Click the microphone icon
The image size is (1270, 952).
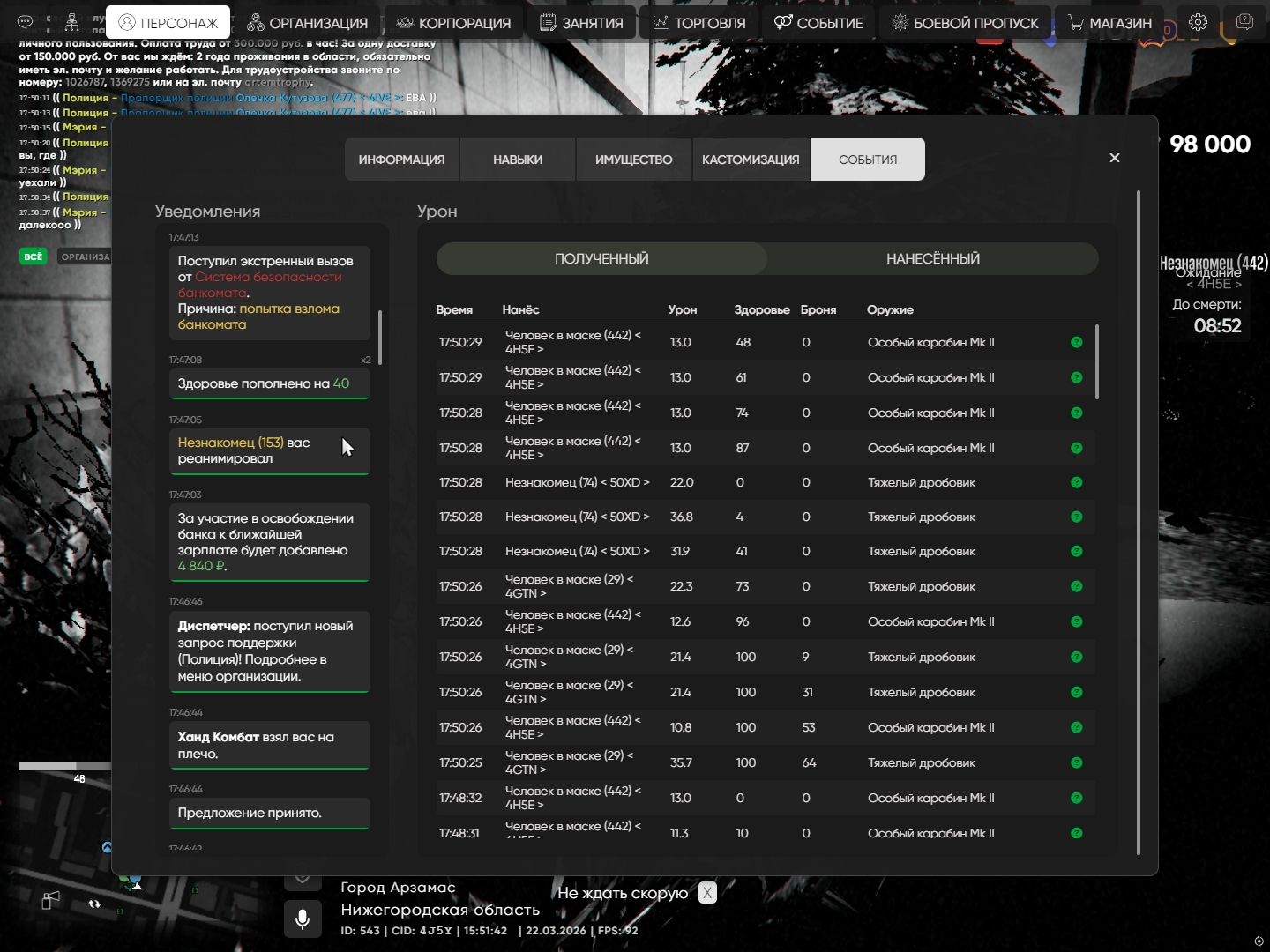click(303, 919)
